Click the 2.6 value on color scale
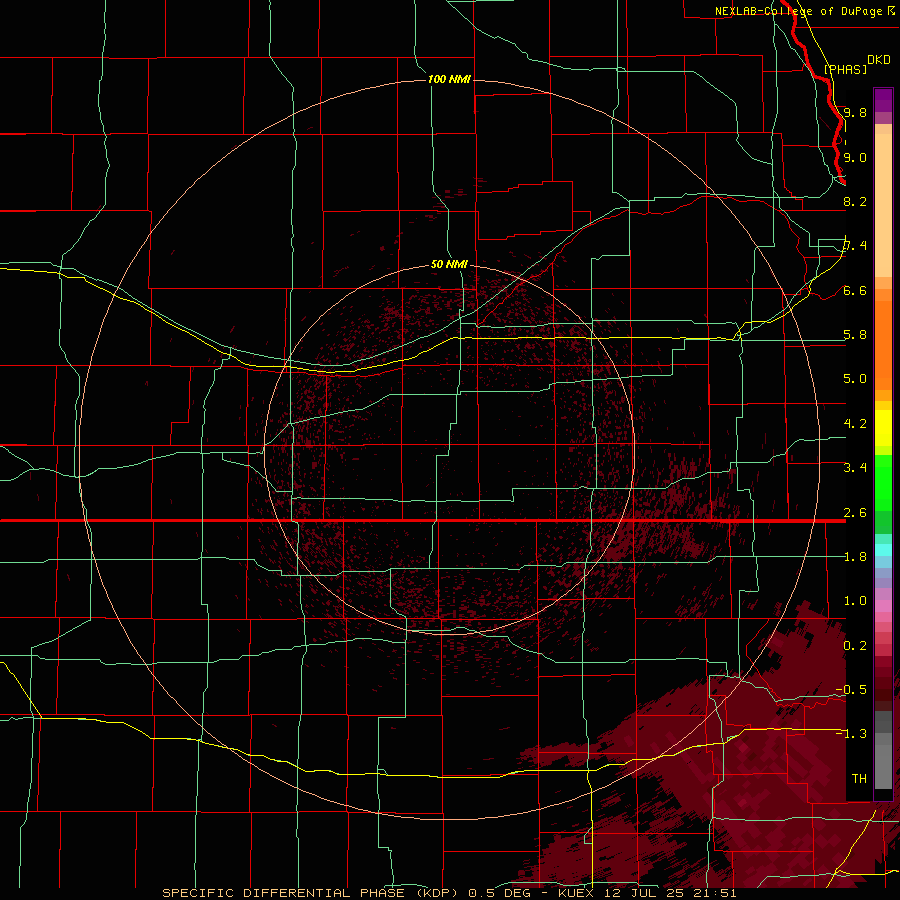900x900 pixels. (x=855, y=513)
